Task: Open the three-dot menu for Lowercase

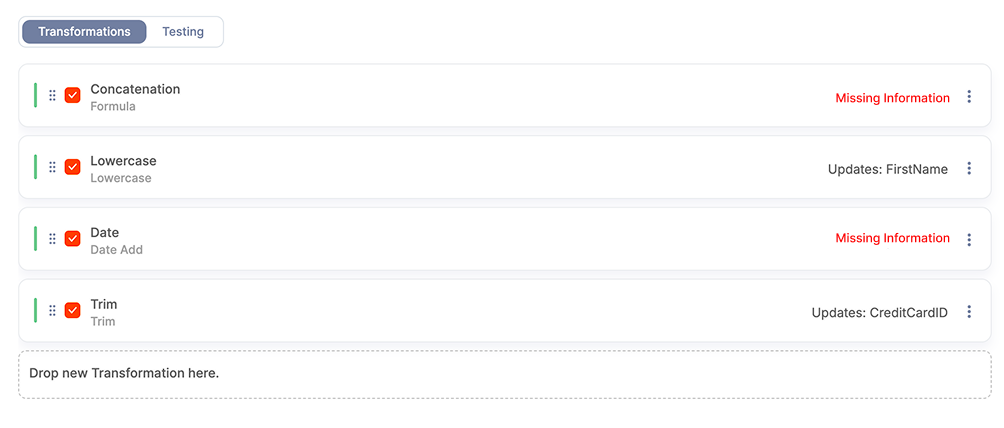Action: pos(969,169)
